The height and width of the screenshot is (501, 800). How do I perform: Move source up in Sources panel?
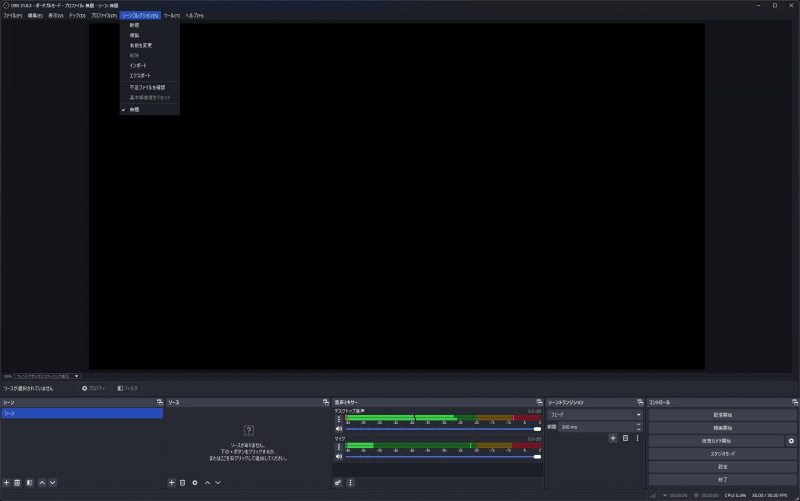coord(208,483)
